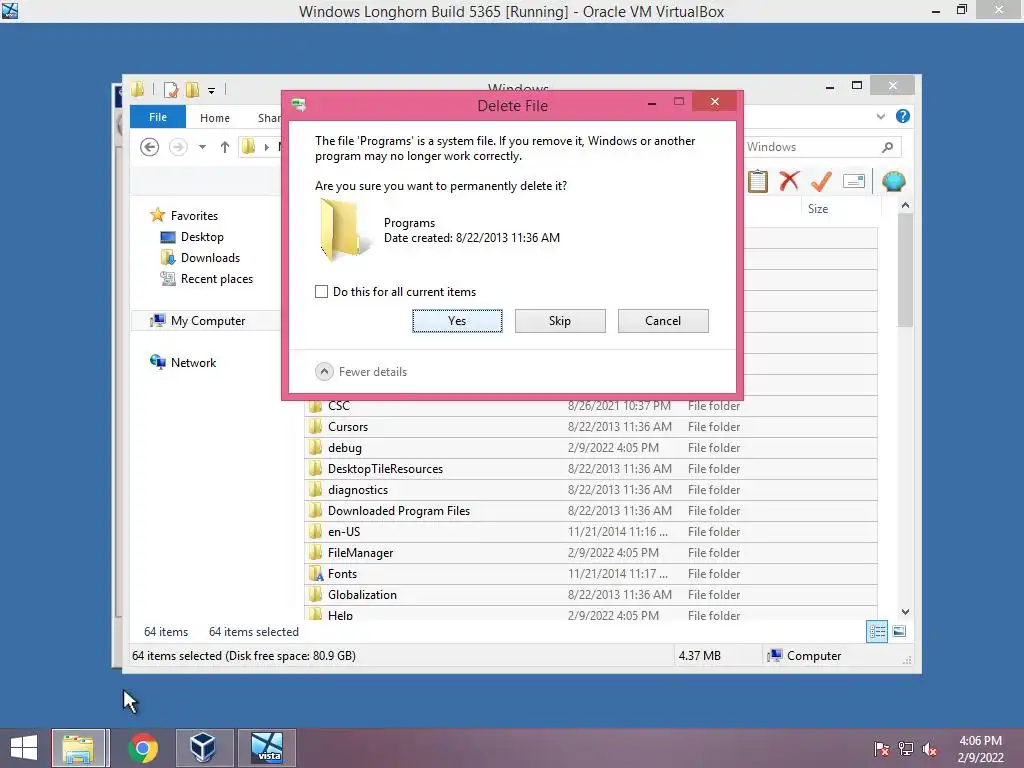Select My Computer in navigation pane

[x=207, y=321]
